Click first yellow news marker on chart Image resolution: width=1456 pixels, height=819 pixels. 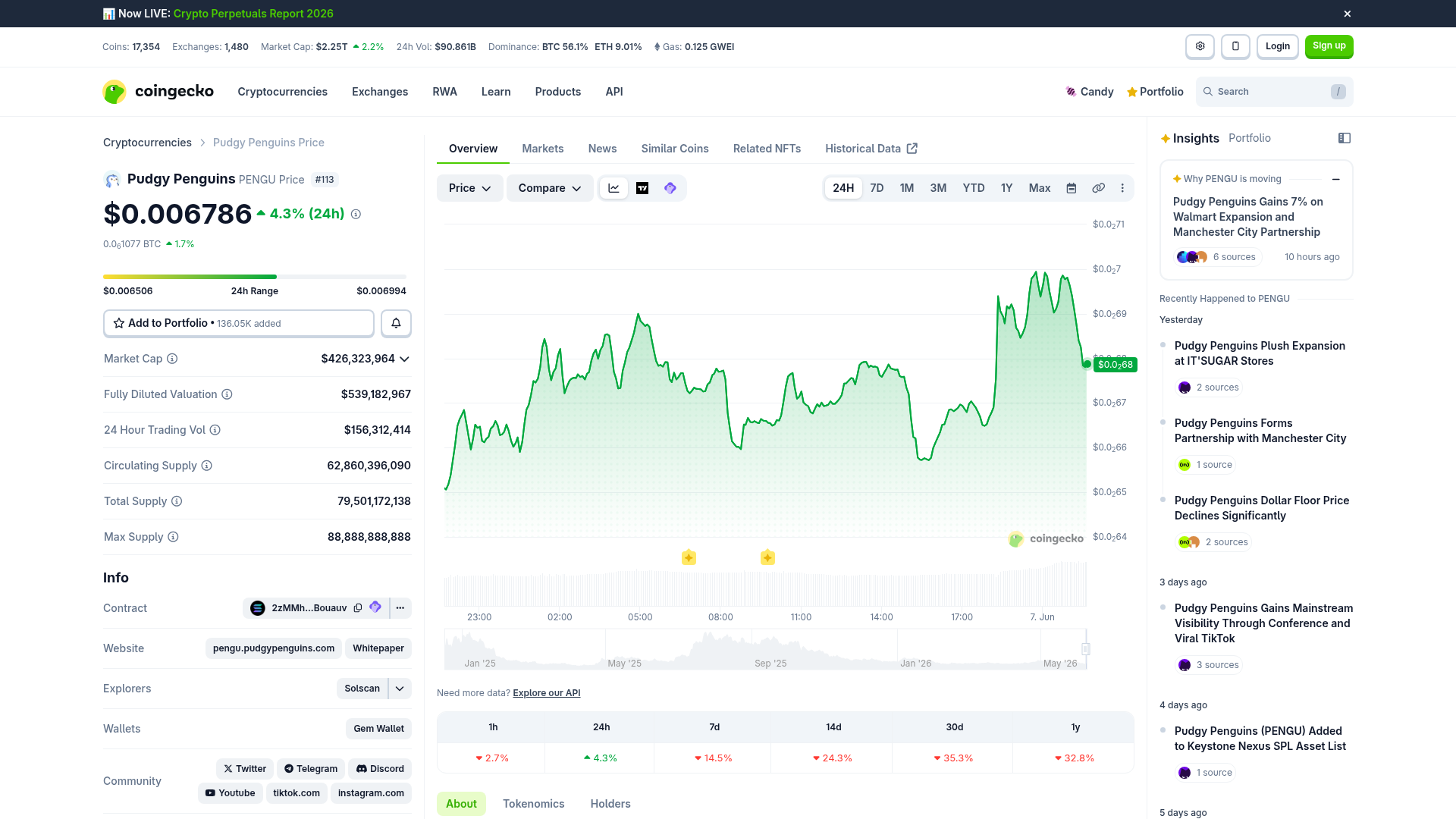(x=689, y=558)
